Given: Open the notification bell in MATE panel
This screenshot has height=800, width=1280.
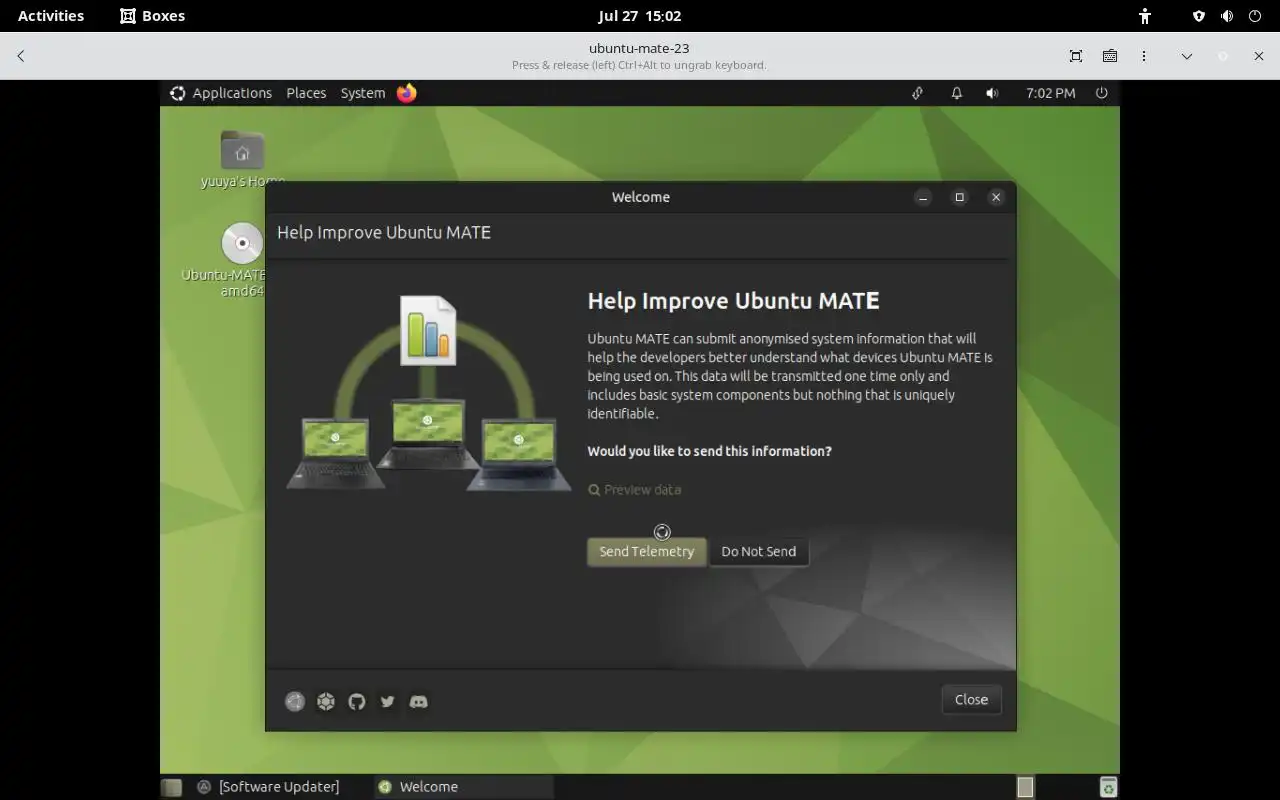Looking at the screenshot, I should [956, 93].
